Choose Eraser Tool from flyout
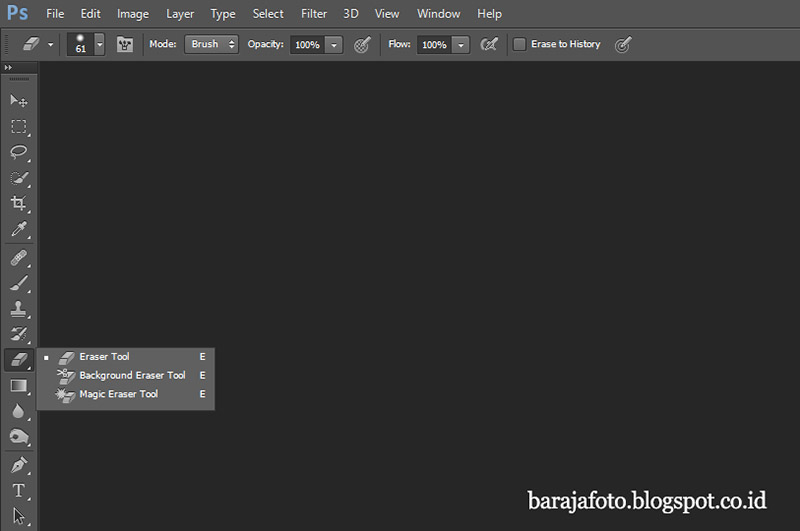This screenshot has width=800, height=531. (126, 357)
